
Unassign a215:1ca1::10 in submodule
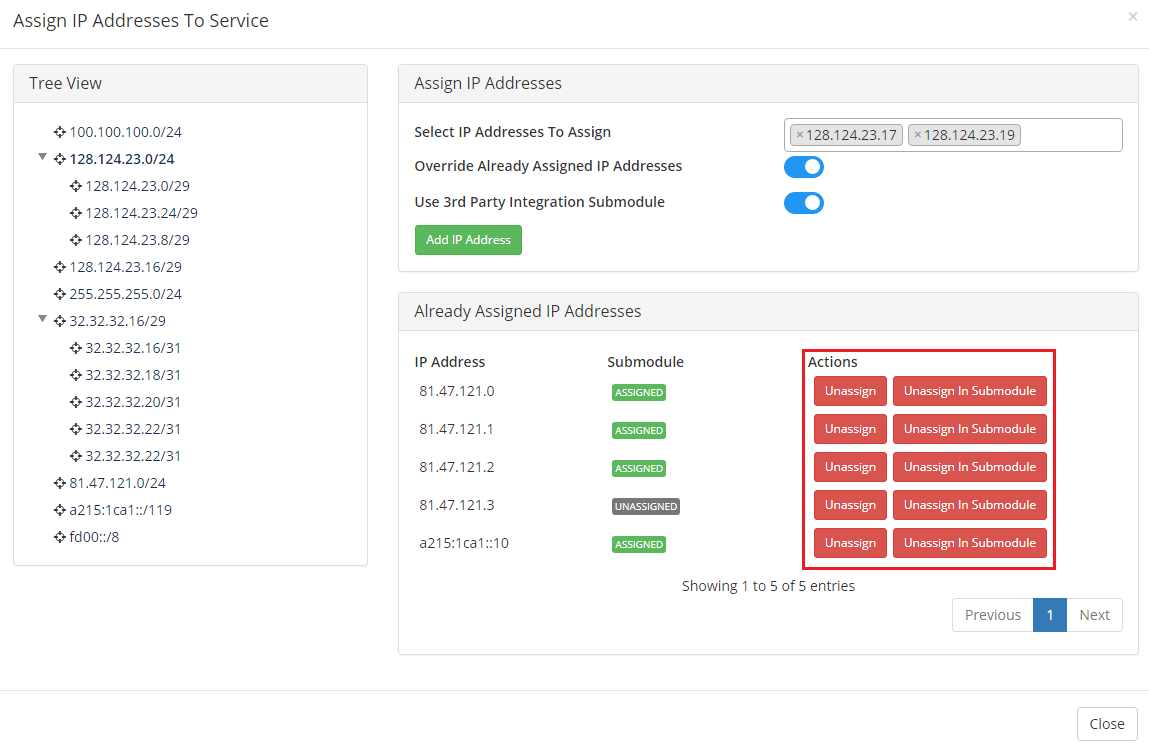[x=969, y=544]
